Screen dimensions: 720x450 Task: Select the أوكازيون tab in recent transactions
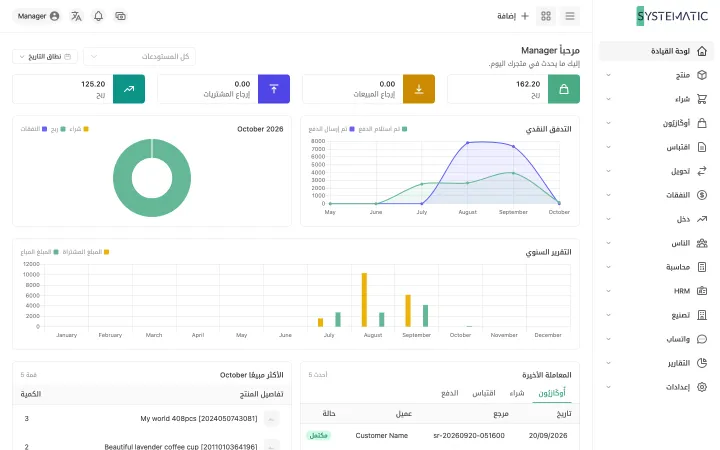[x=551, y=393]
